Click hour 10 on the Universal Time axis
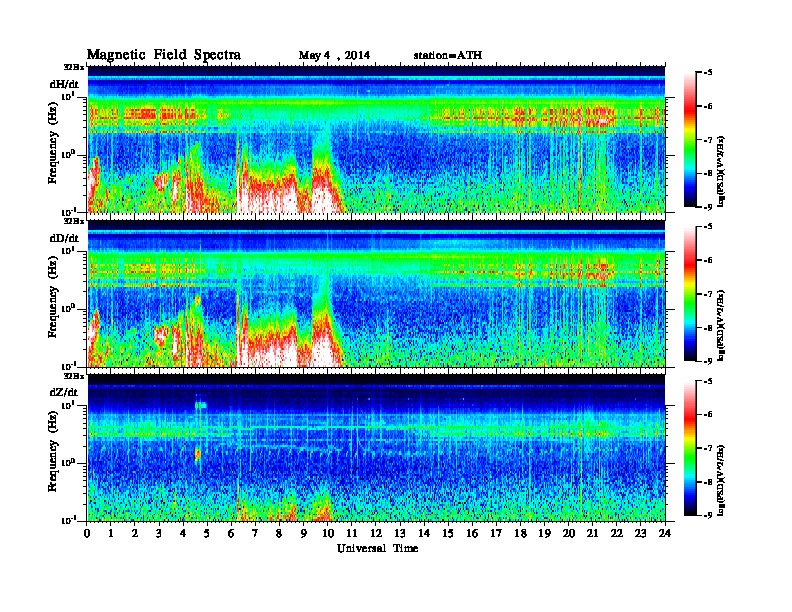792x612 pixels. tap(328, 533)
